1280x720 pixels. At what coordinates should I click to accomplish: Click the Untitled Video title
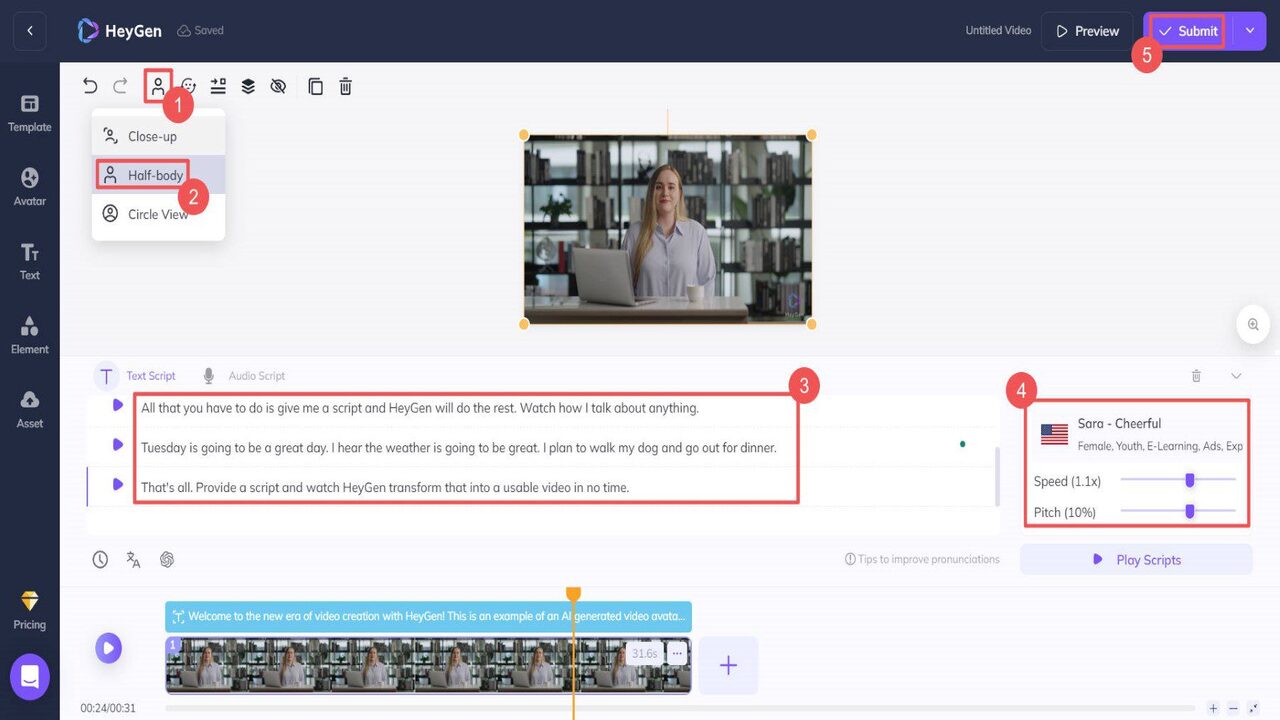pos(998,31)
